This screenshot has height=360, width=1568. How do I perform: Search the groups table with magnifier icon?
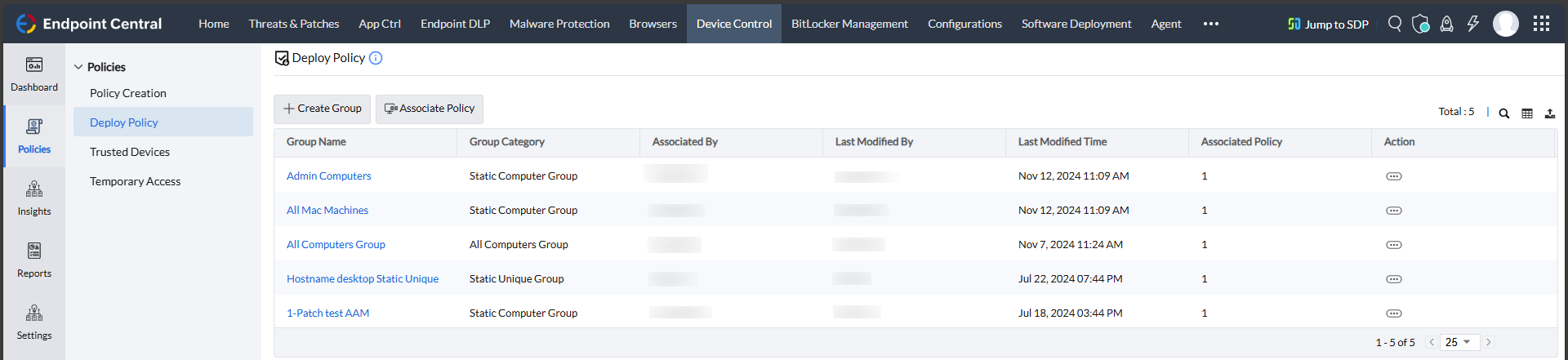pos(1503,113)
